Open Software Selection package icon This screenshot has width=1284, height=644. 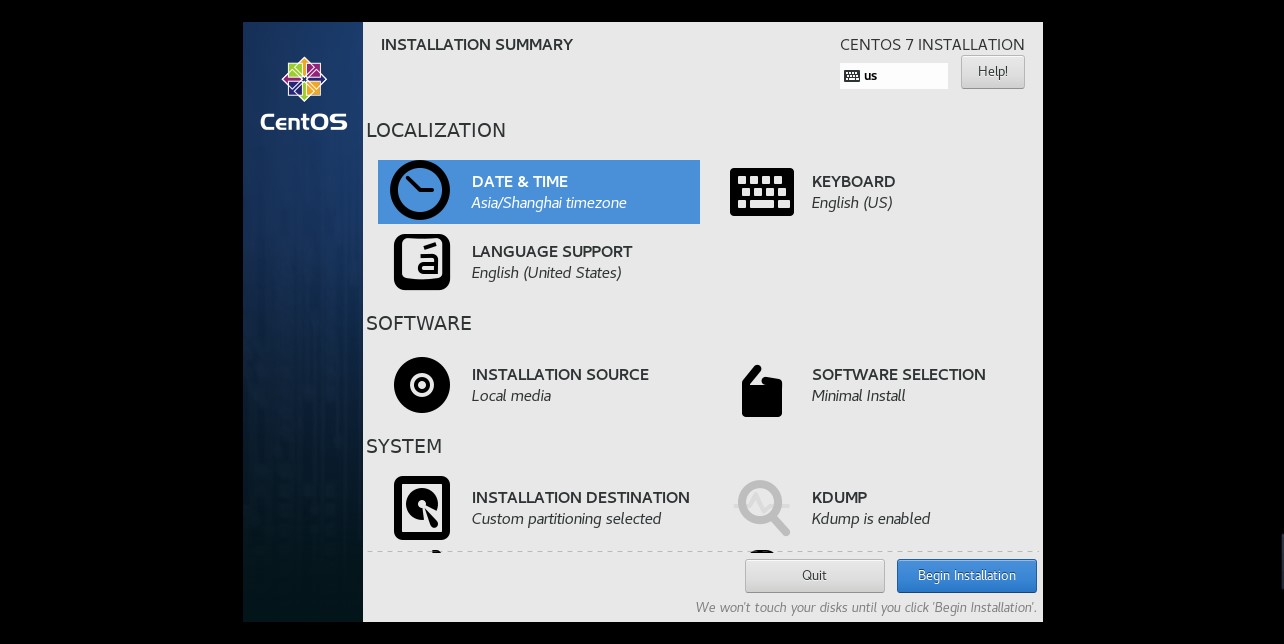tap(762, 391)
